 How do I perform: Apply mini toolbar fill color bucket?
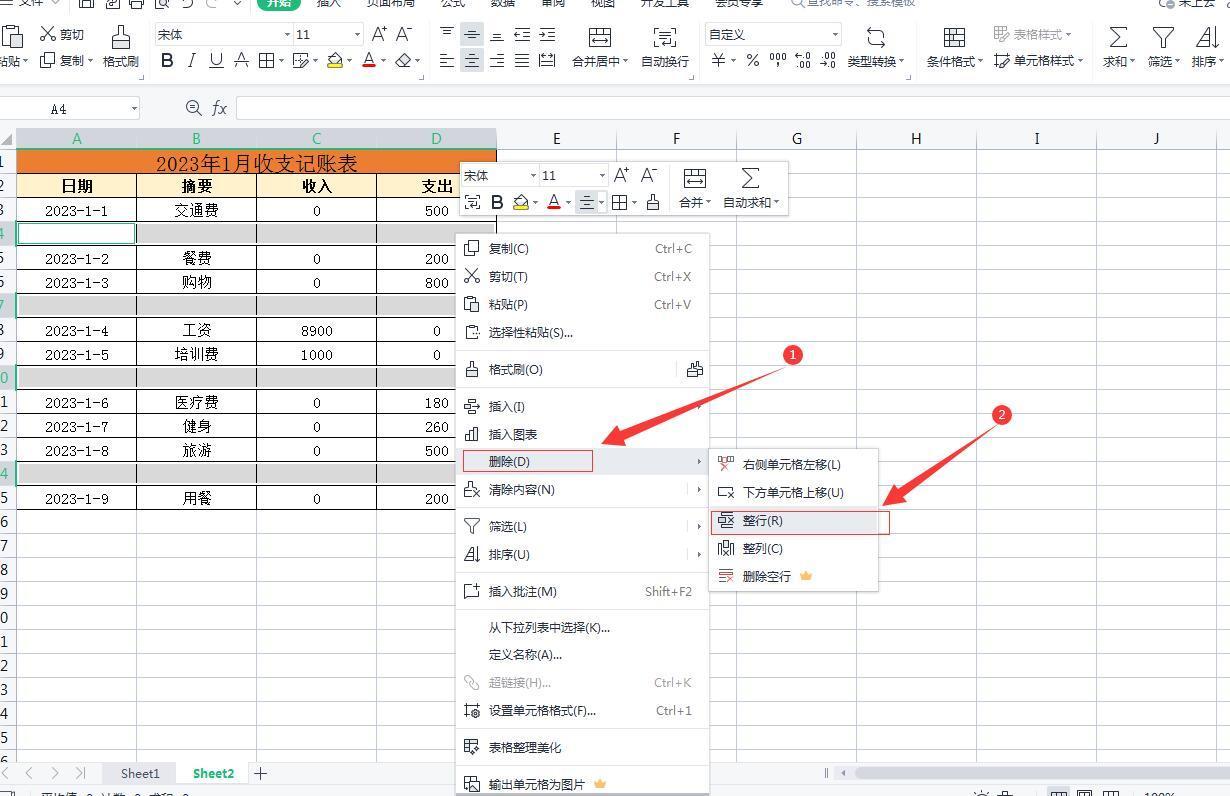(x=521, y=202)
